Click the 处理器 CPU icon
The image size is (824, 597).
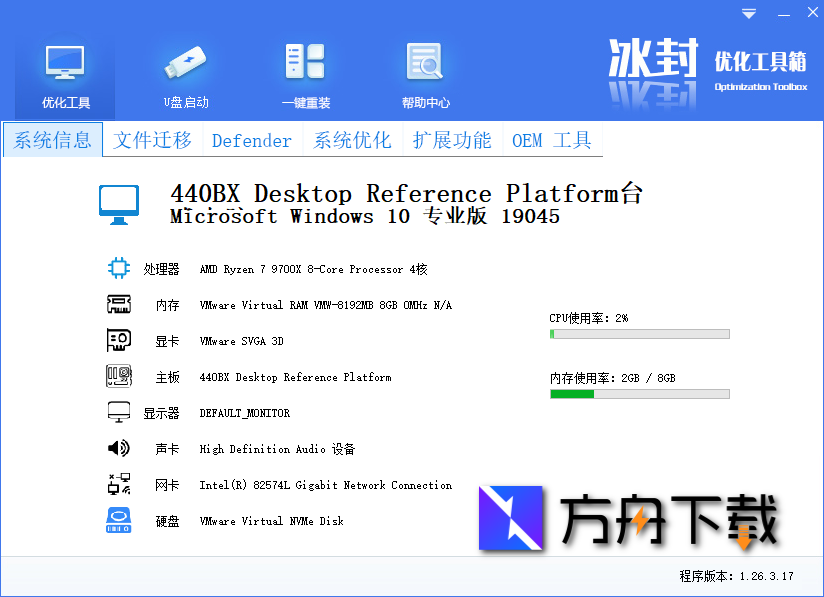coord(119,268)
